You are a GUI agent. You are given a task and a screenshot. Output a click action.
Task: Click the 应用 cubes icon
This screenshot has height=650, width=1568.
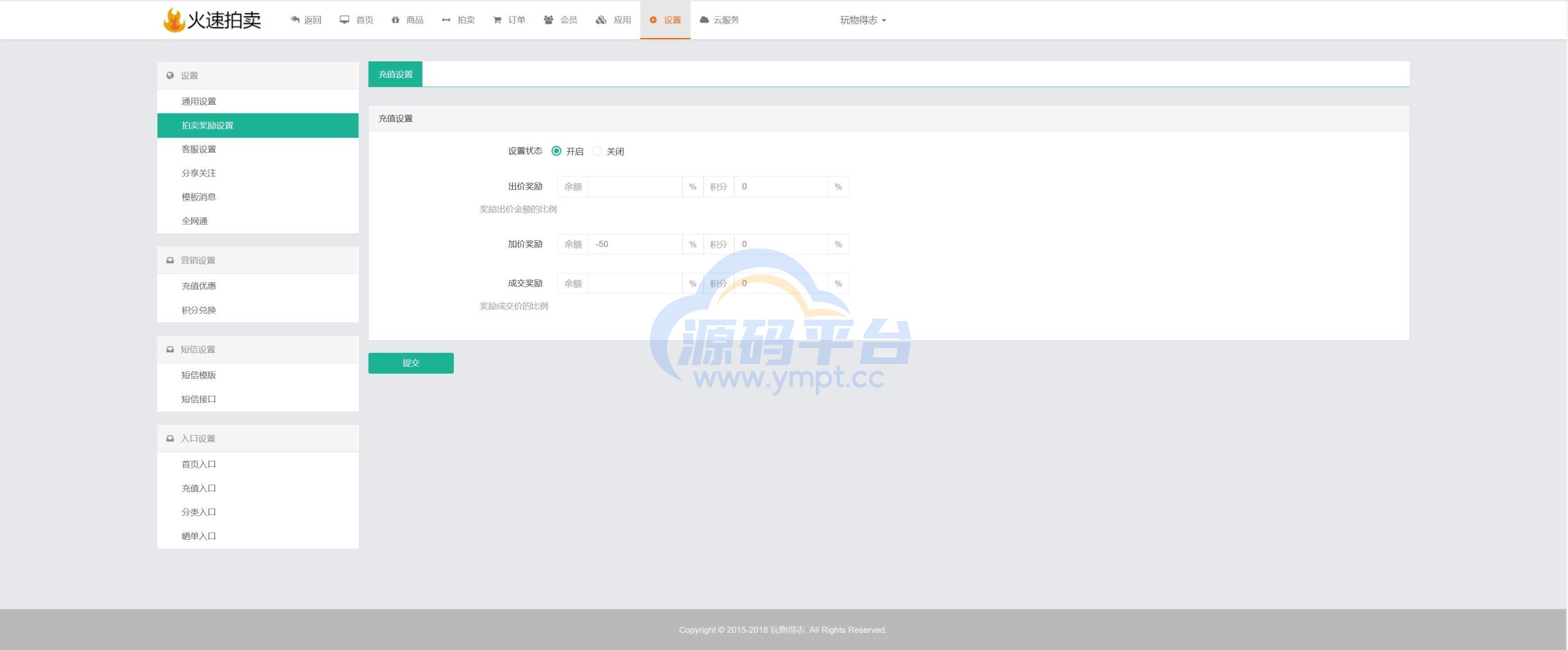pos(601,20)
